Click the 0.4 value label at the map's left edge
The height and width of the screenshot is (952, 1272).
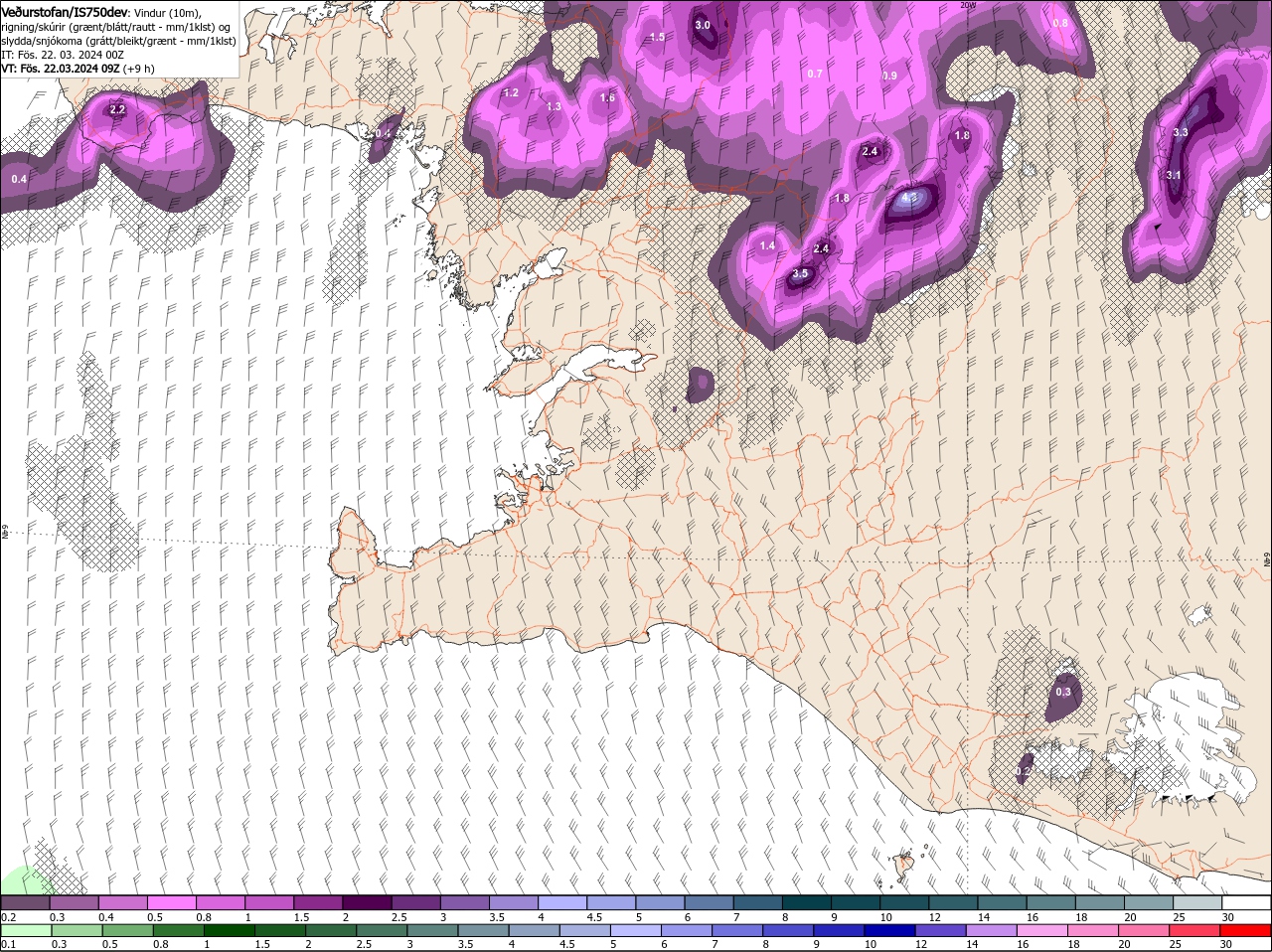19,179
